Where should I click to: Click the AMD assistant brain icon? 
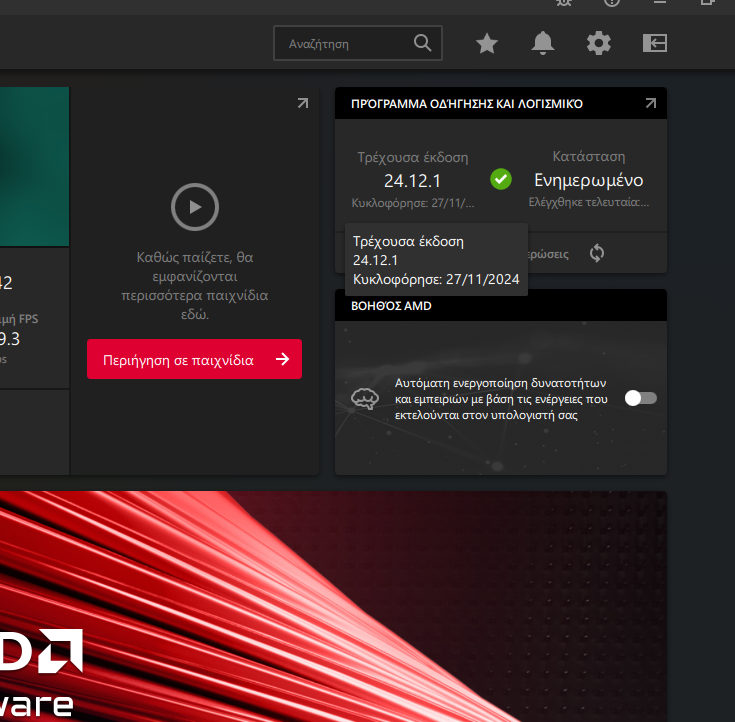365,399
